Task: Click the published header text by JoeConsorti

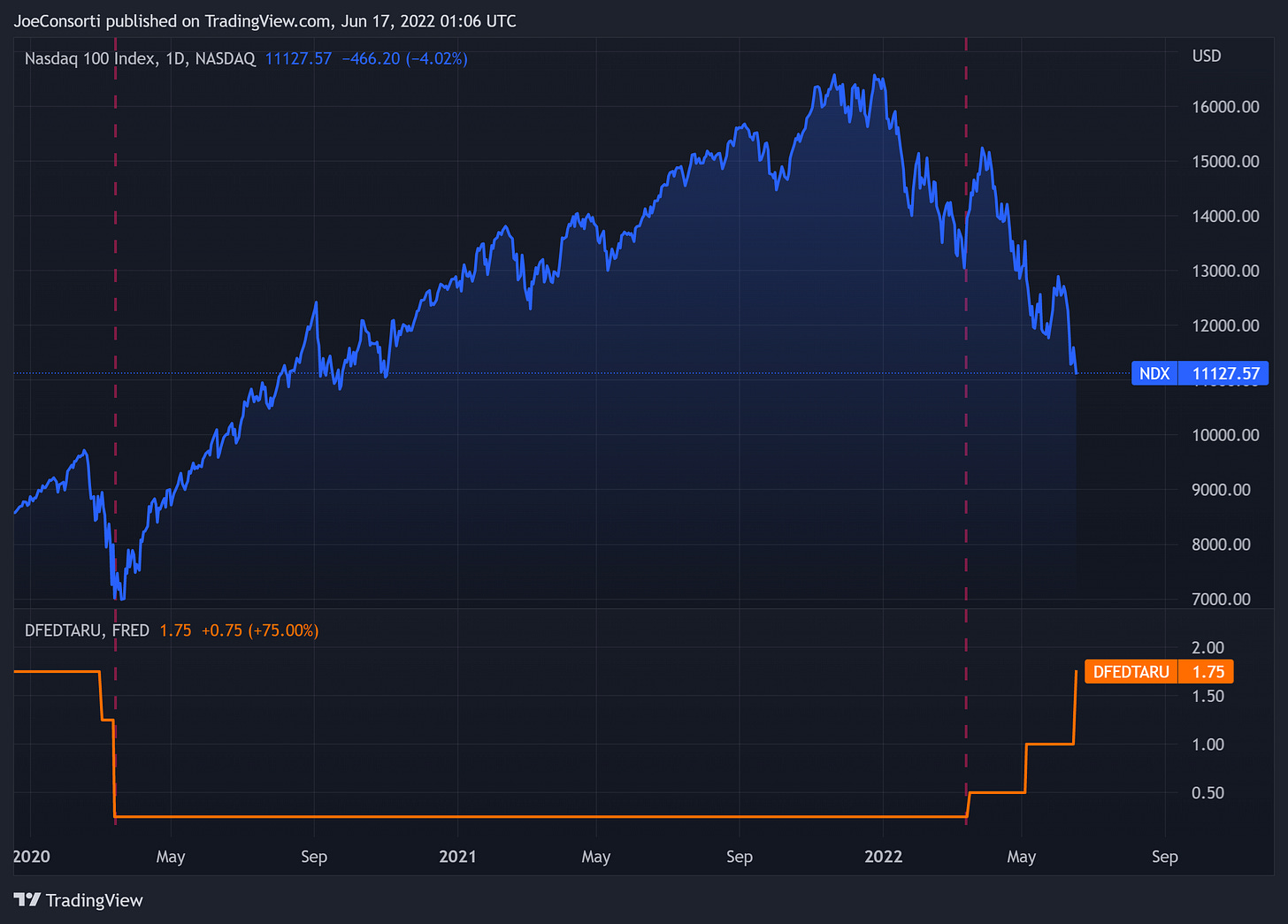Action: [264, 21]
